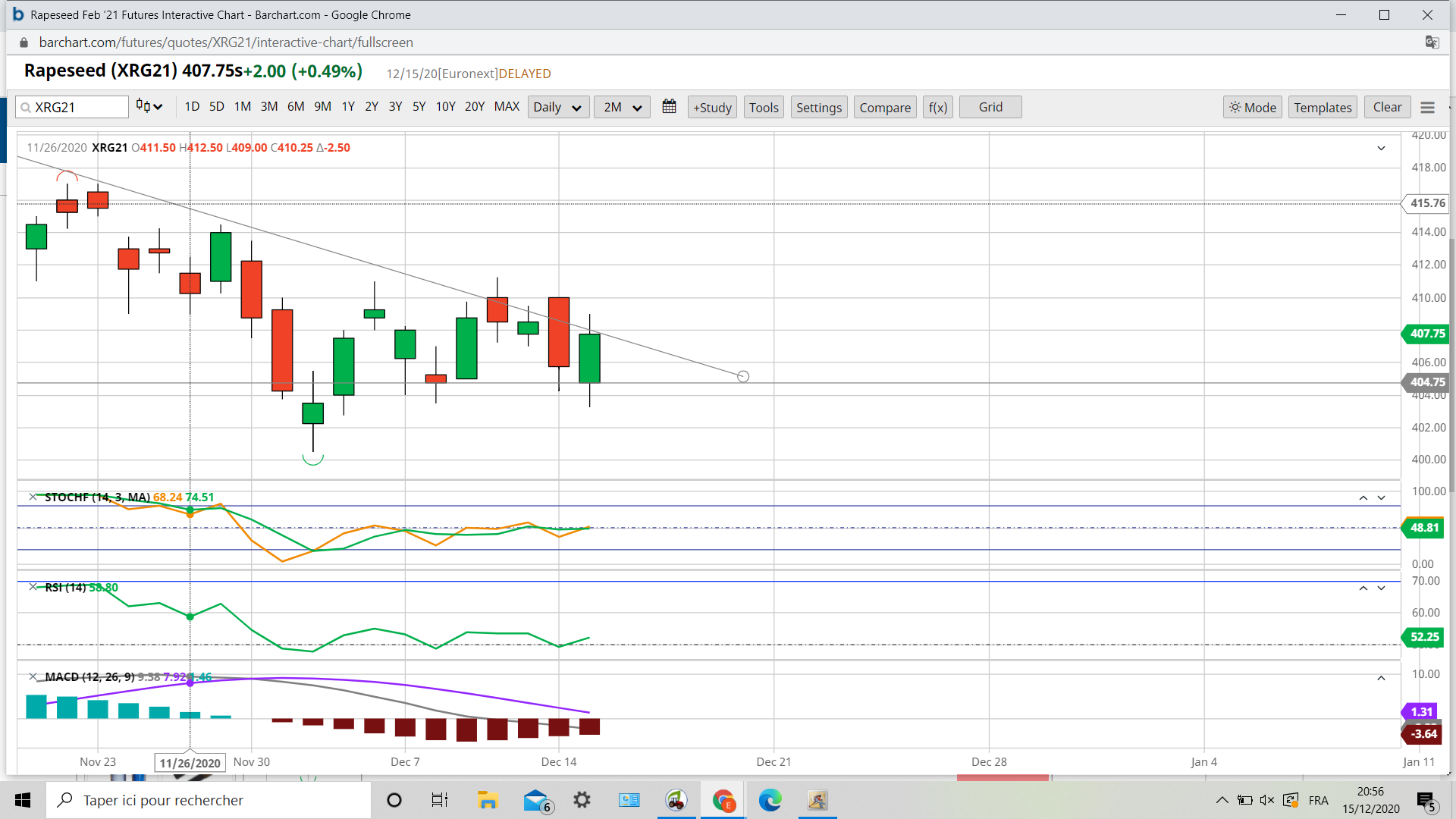Click the +Study button
Screen dimensions: 1456x819
(x=712, y=108)
